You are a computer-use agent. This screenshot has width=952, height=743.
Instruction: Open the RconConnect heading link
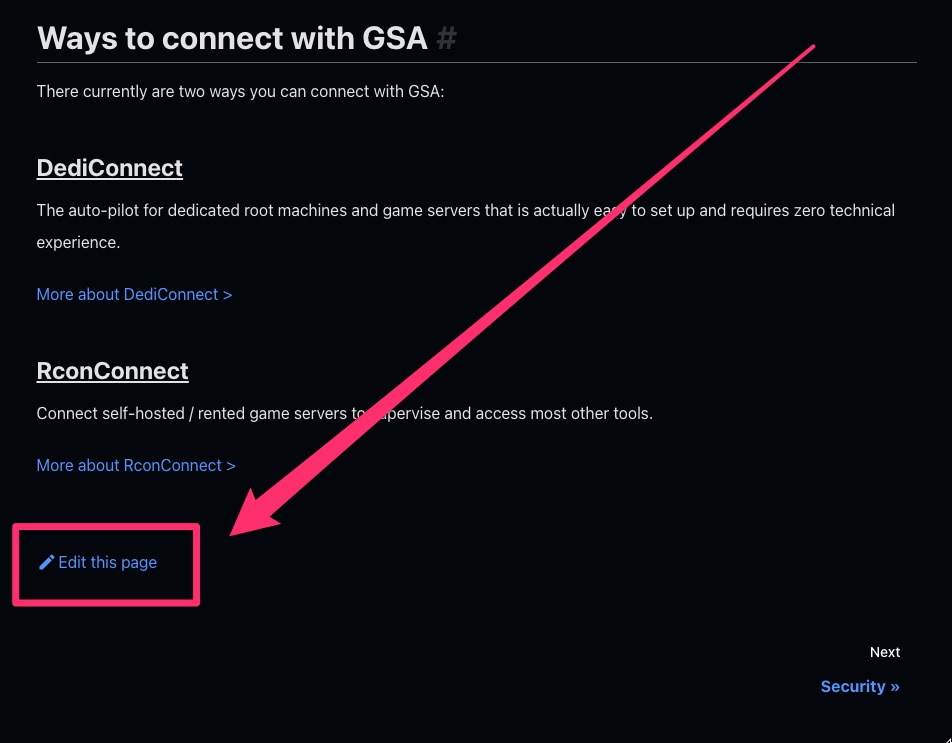[x=112, y=371]
